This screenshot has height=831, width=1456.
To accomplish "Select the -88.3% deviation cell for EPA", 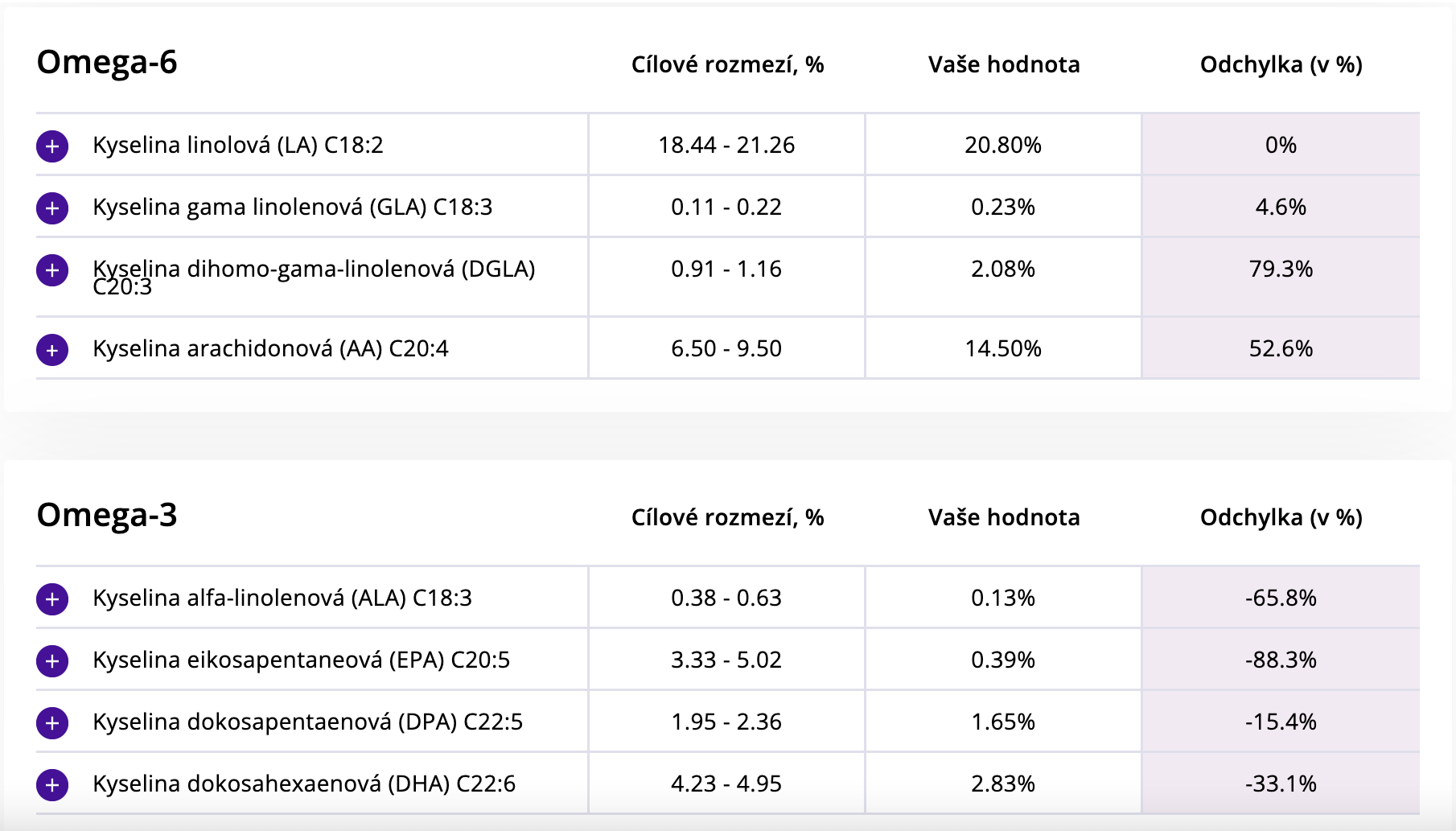I will [x=1281, y=660].
